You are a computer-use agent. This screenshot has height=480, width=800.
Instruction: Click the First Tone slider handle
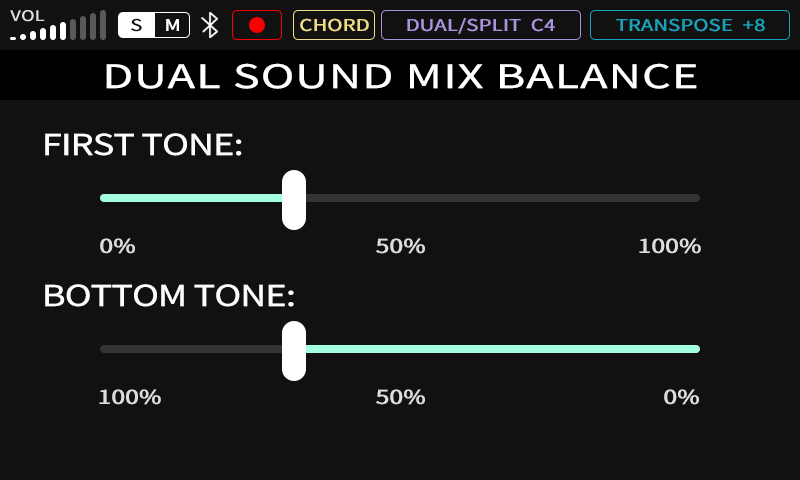click(x=294, y=199)
